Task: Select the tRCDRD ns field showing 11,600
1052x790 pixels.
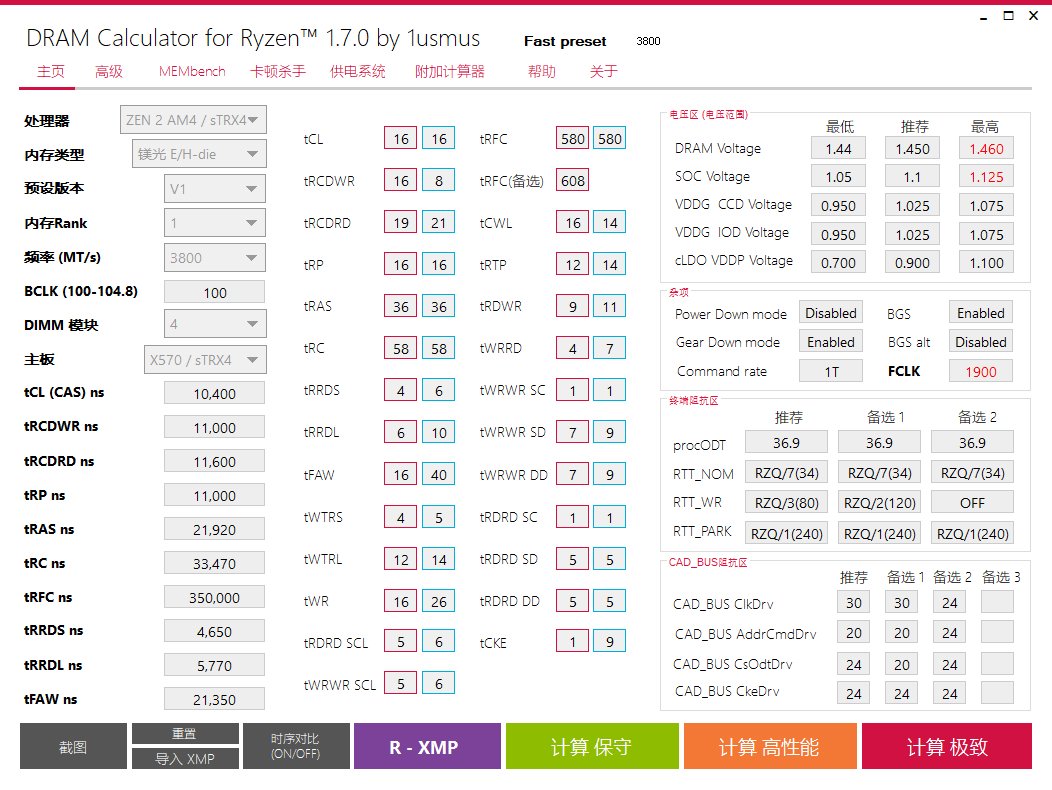Action: 215,461
